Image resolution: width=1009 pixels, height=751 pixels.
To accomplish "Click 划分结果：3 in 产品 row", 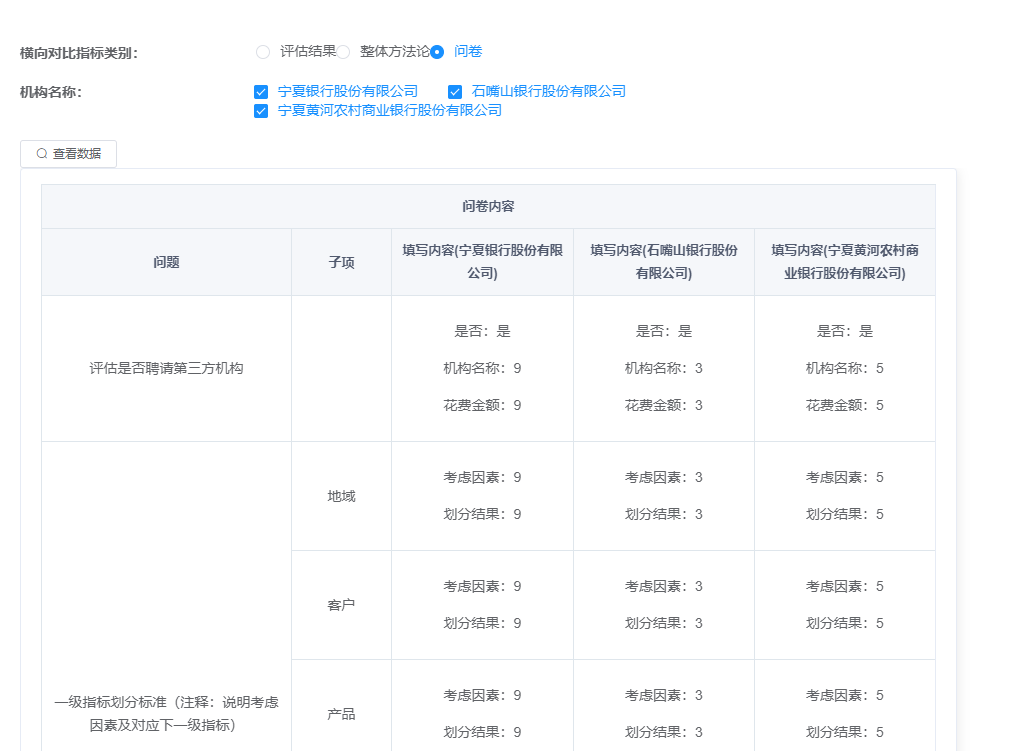I will point(664,732).
